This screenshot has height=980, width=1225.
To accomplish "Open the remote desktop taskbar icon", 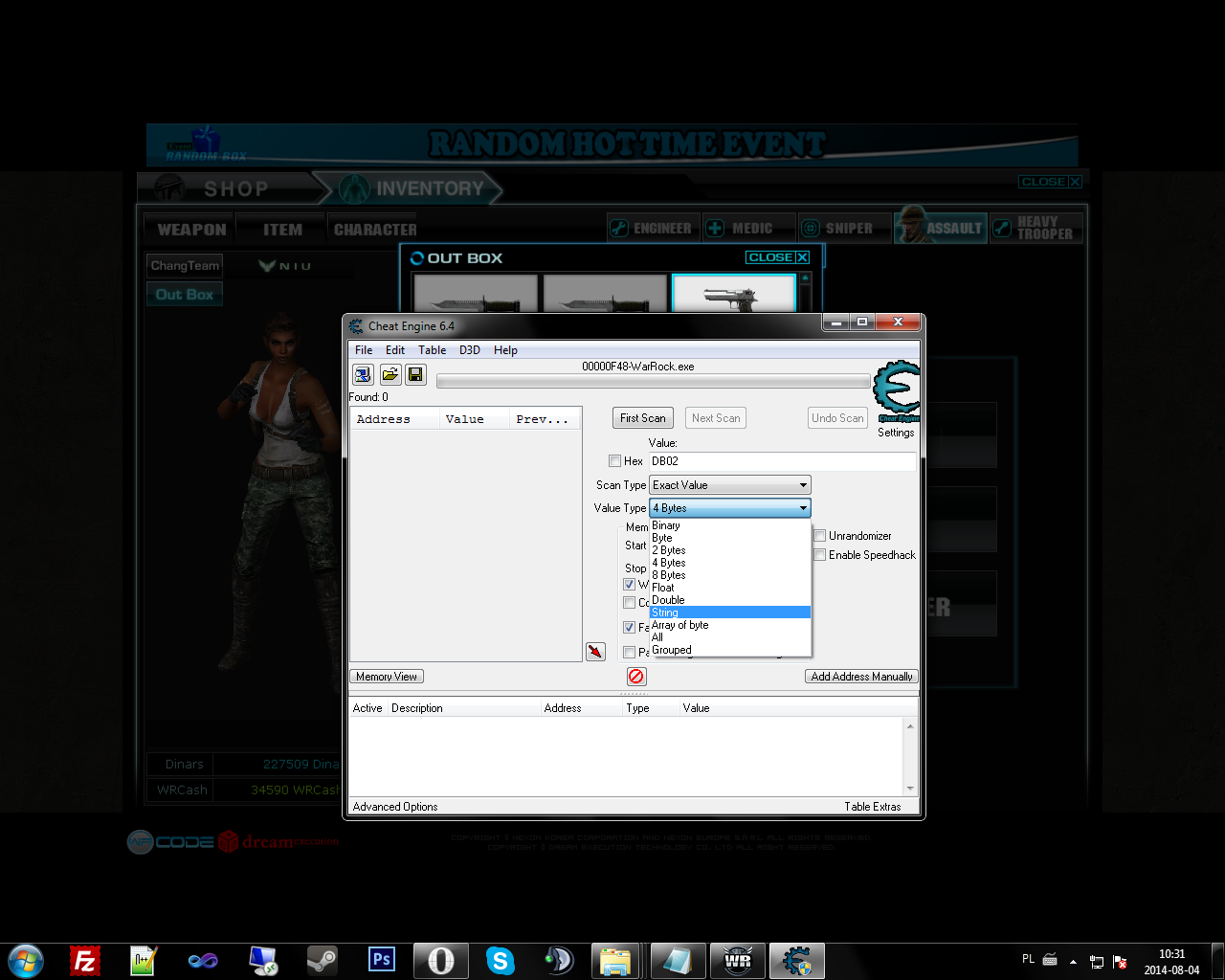I will pos(262,960).
